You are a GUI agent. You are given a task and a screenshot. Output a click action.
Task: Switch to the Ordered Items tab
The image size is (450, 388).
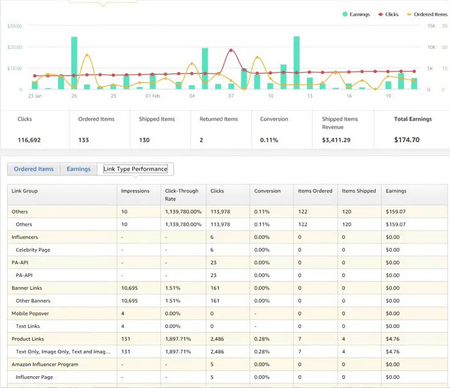[34, 169]
